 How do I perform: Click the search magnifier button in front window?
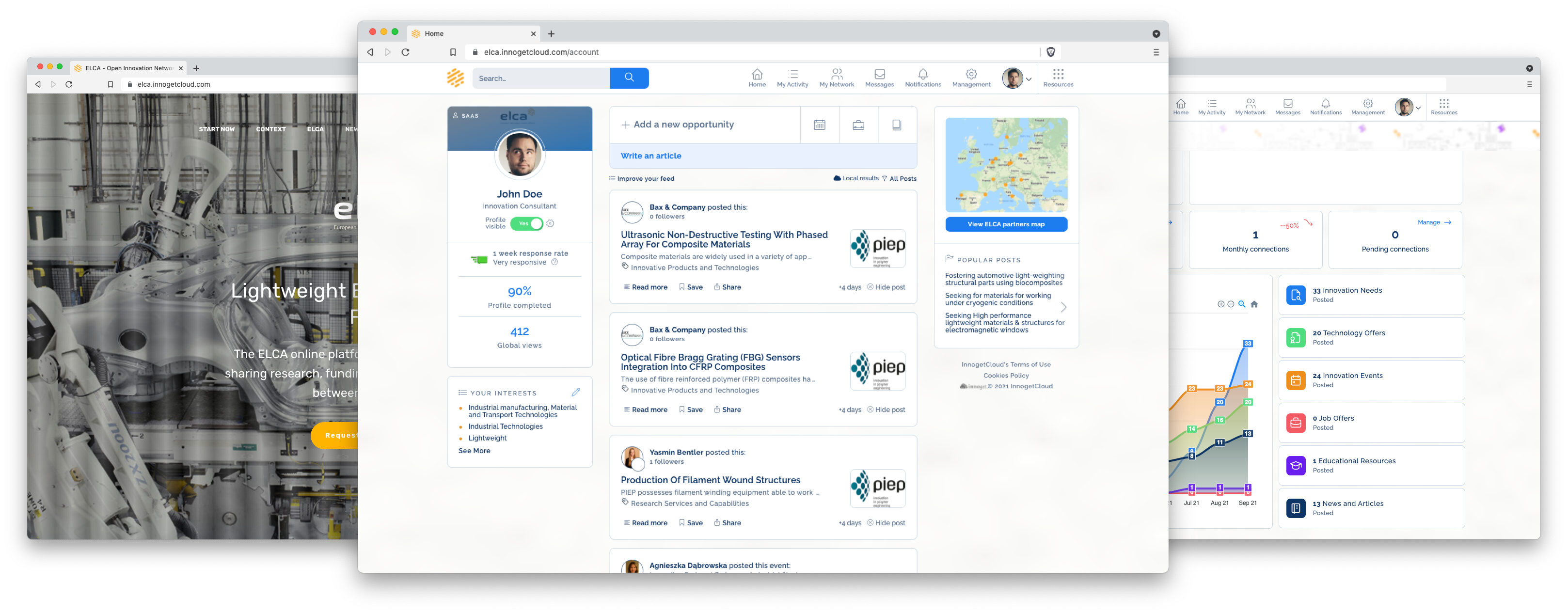pyautogui.click(x=629, y=78)
